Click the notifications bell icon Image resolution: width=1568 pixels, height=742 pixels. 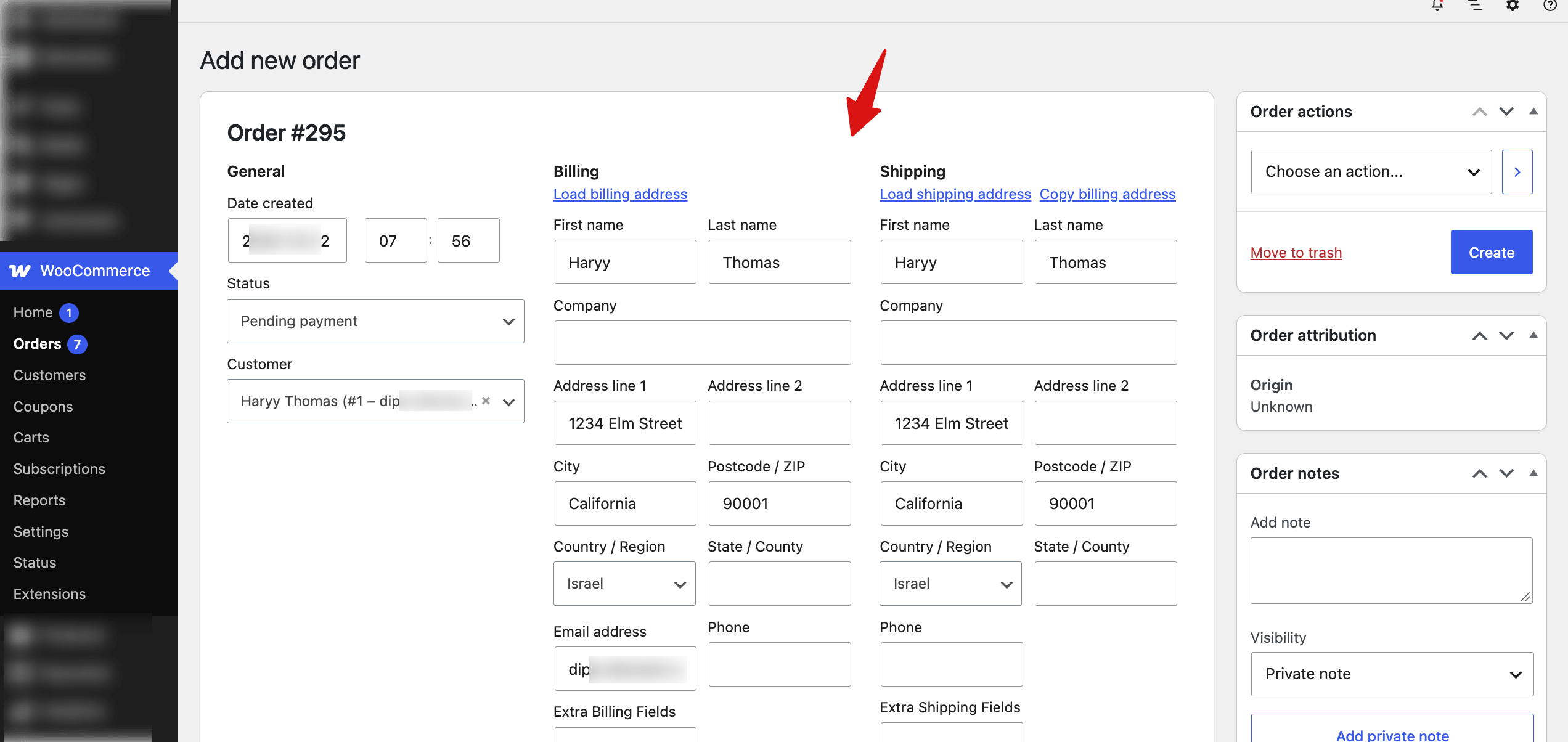[1437, 6]
